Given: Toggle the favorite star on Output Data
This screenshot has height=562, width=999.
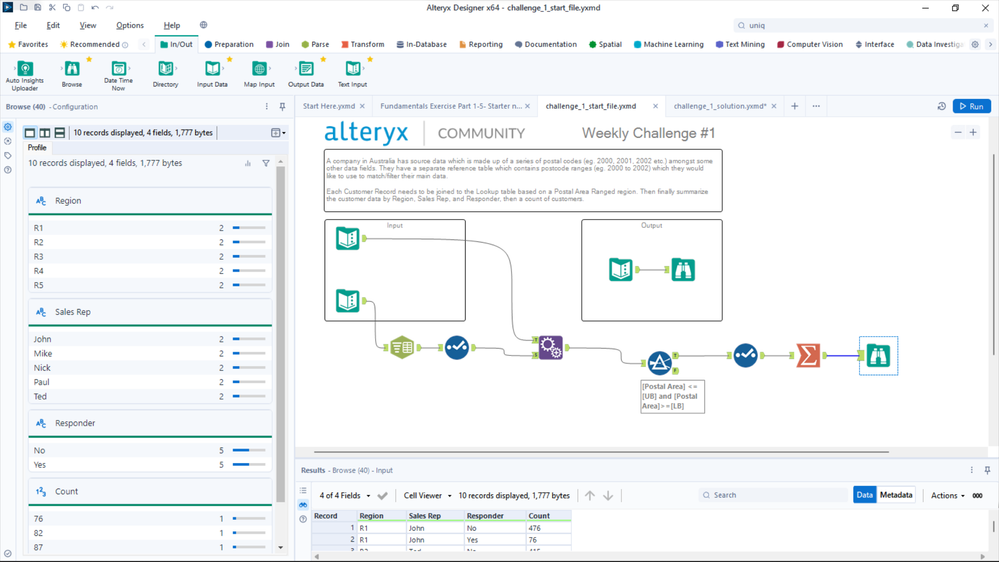Looking at the screenshot, I should [323, 59].
